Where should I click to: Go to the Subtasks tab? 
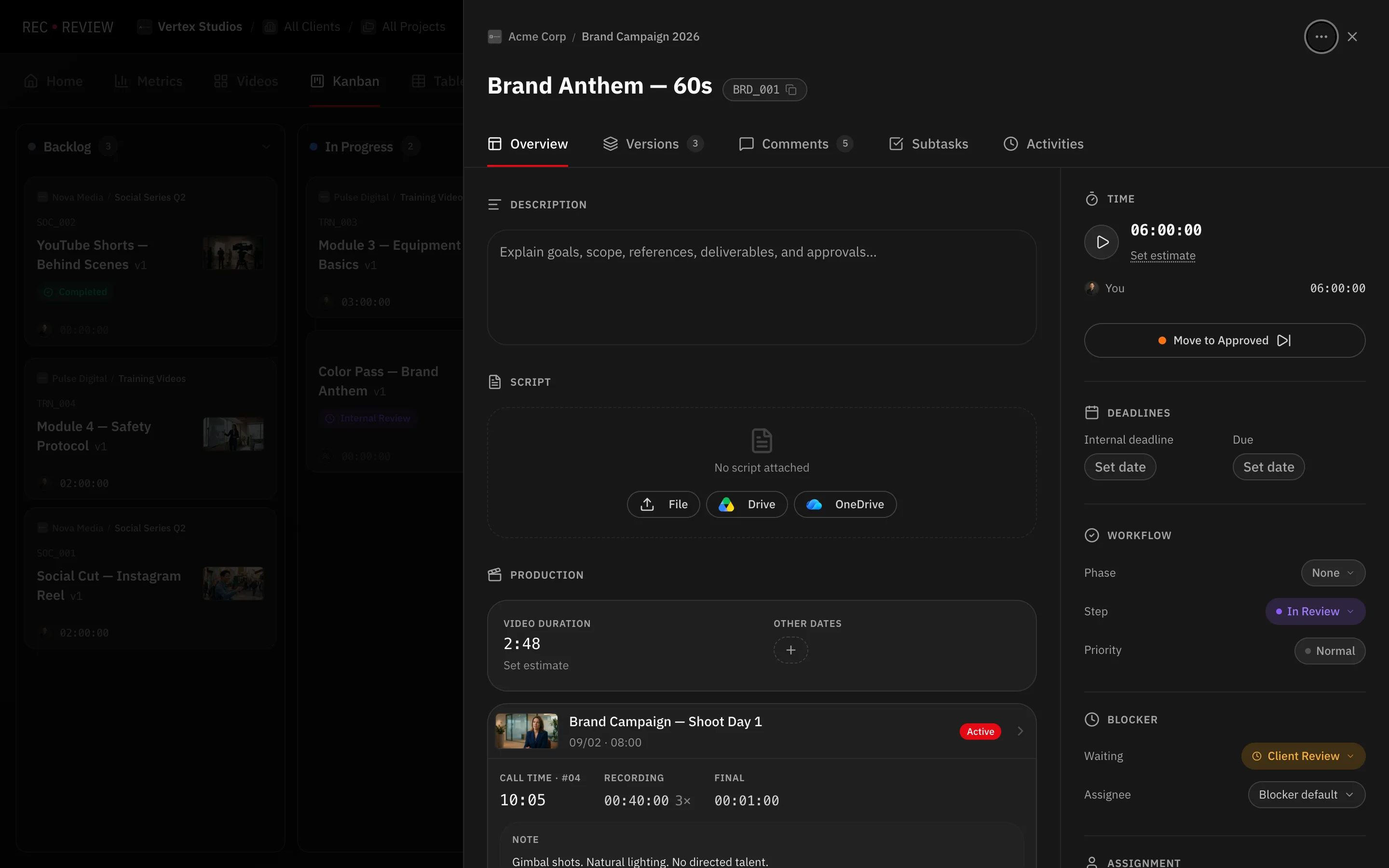click(928, 144)
